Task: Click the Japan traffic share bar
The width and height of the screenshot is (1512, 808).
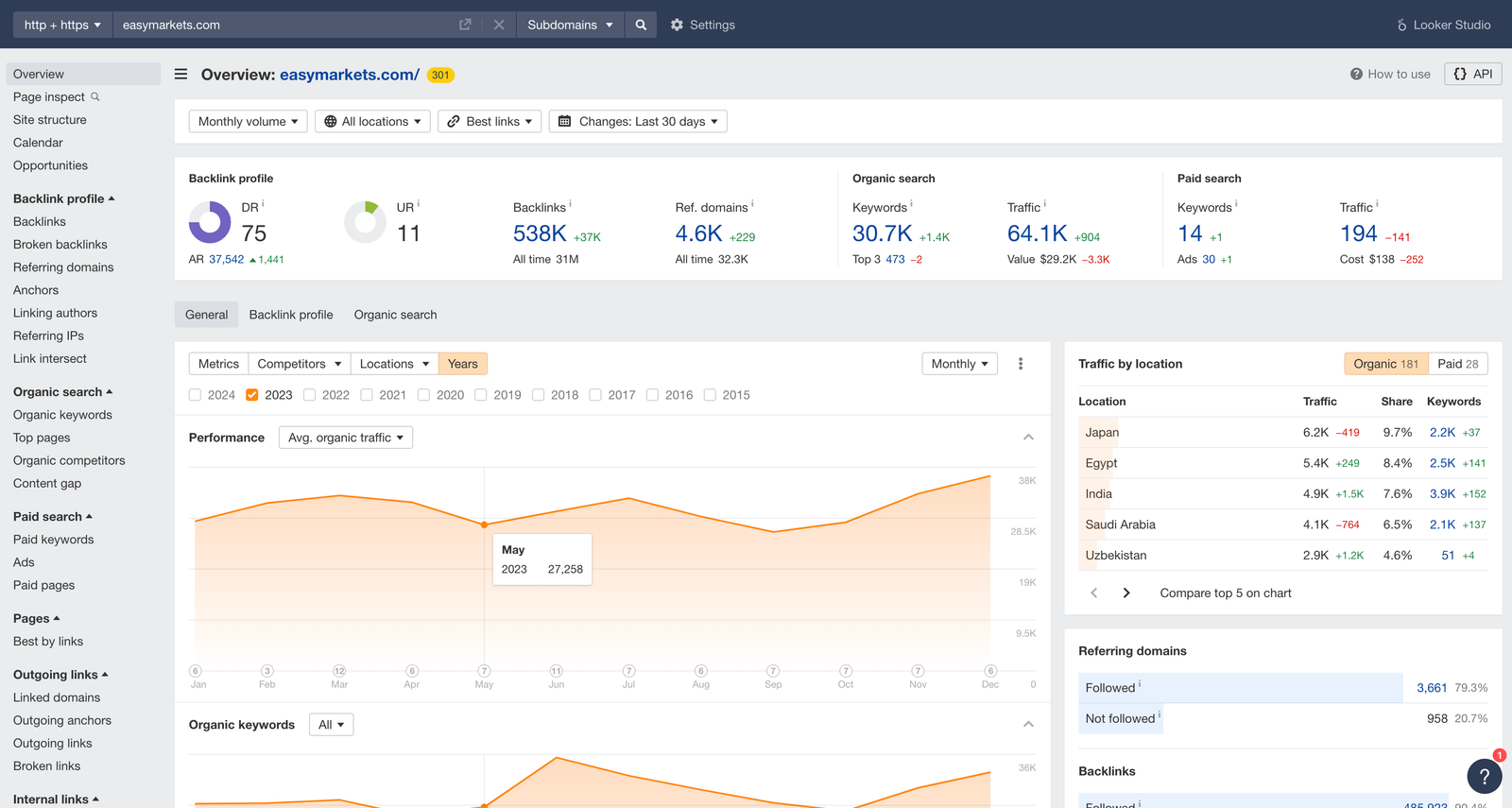Action: click(1100, 432)
